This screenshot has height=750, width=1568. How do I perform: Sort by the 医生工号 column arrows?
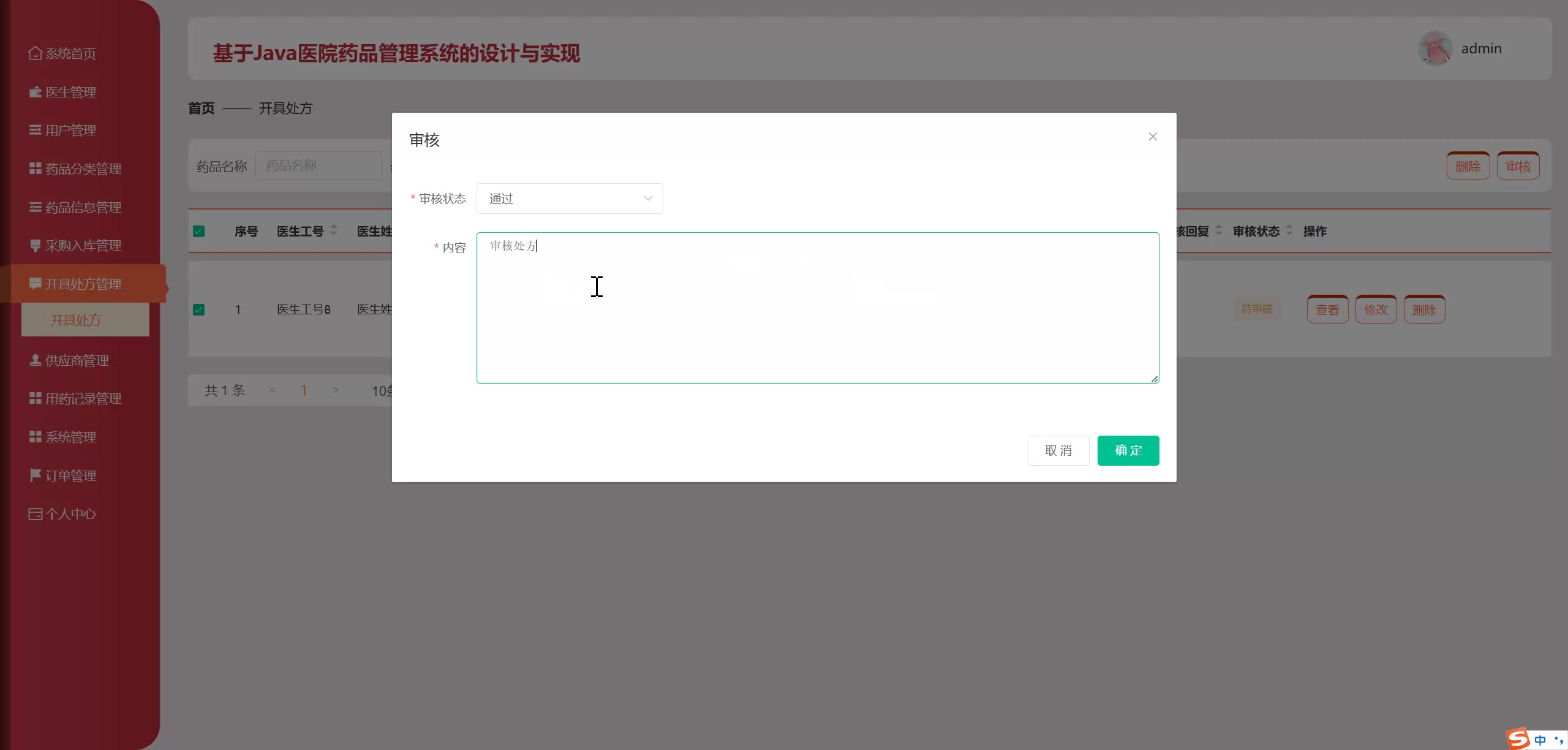tap(334, 230)
